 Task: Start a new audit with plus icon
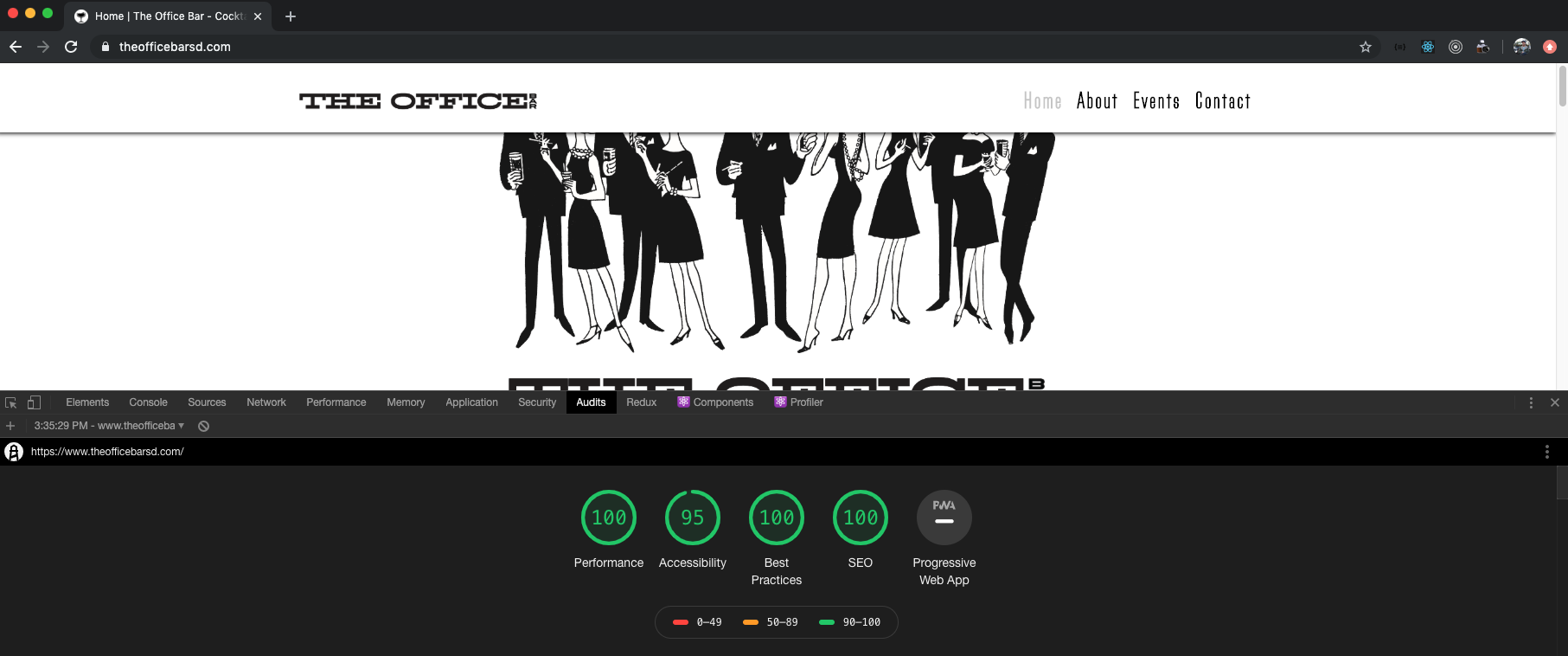pos(10,426)
